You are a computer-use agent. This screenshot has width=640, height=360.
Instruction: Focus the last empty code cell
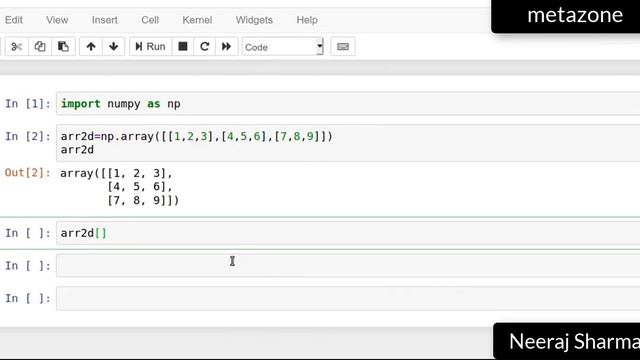348,298
